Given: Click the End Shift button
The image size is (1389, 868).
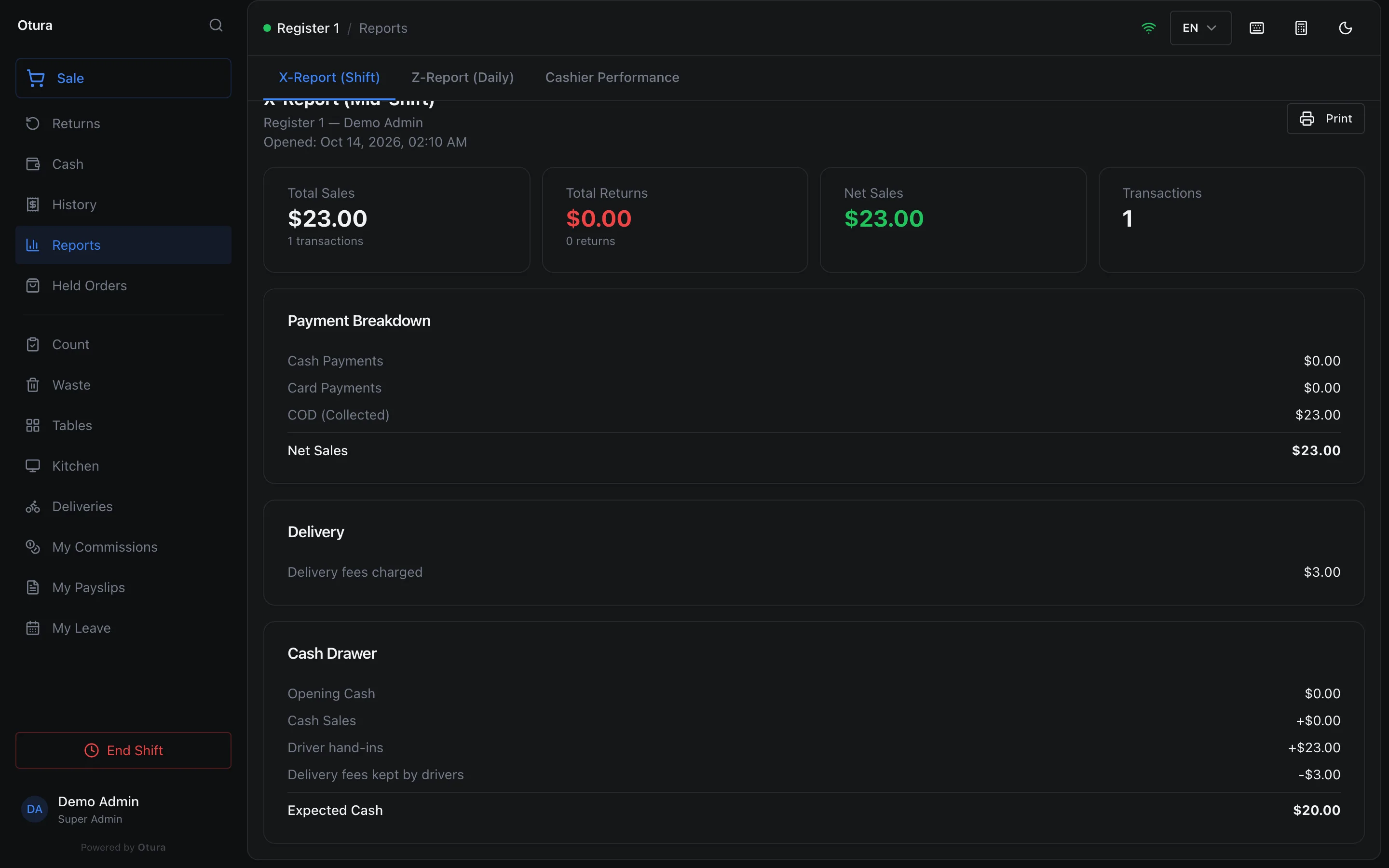Looking at the screenshot, I should tap(123, 750).
